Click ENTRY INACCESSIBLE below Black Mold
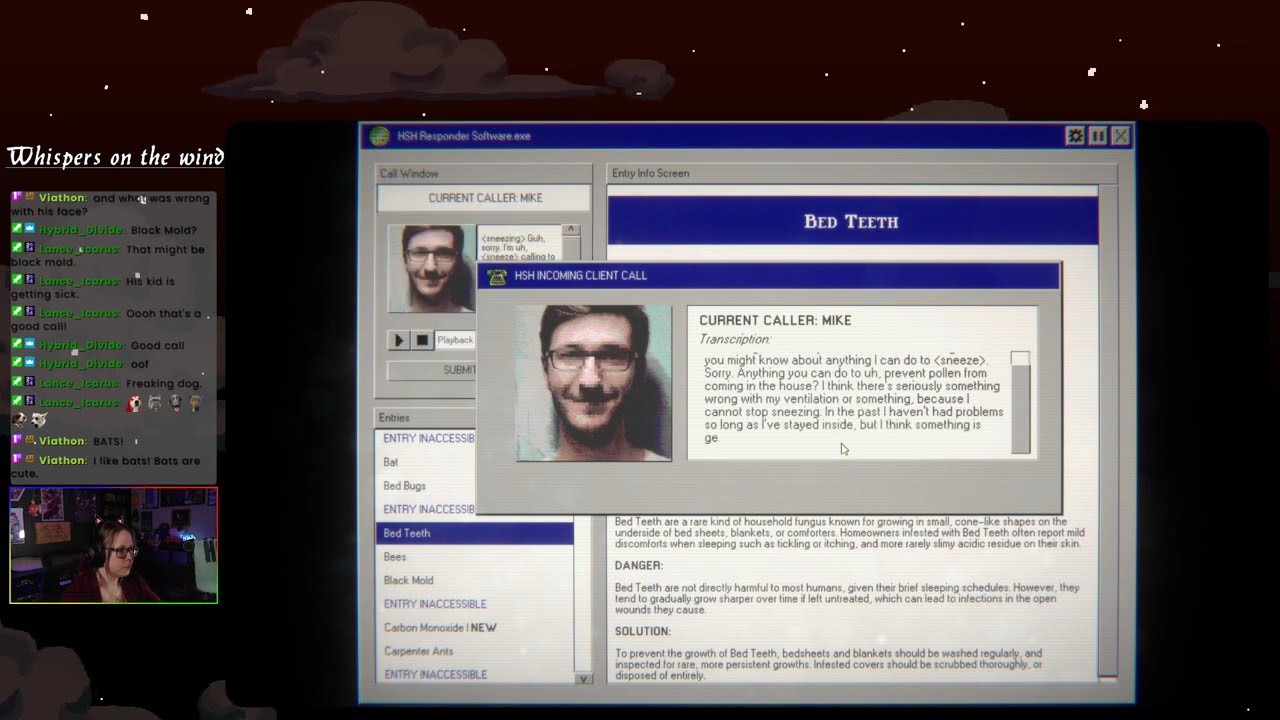This screenshot has width=1280, height=720. [x=475, y=604]
